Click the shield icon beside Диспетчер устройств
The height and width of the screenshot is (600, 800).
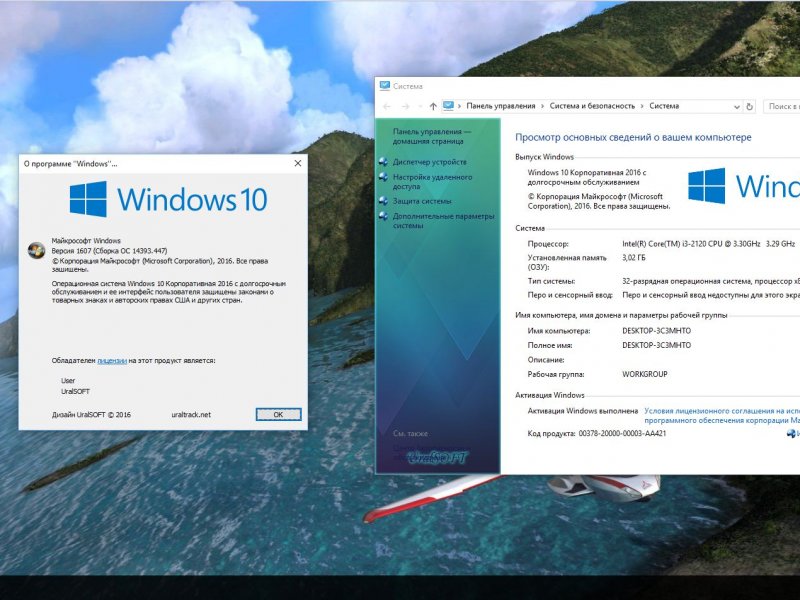tap(383, 162)
